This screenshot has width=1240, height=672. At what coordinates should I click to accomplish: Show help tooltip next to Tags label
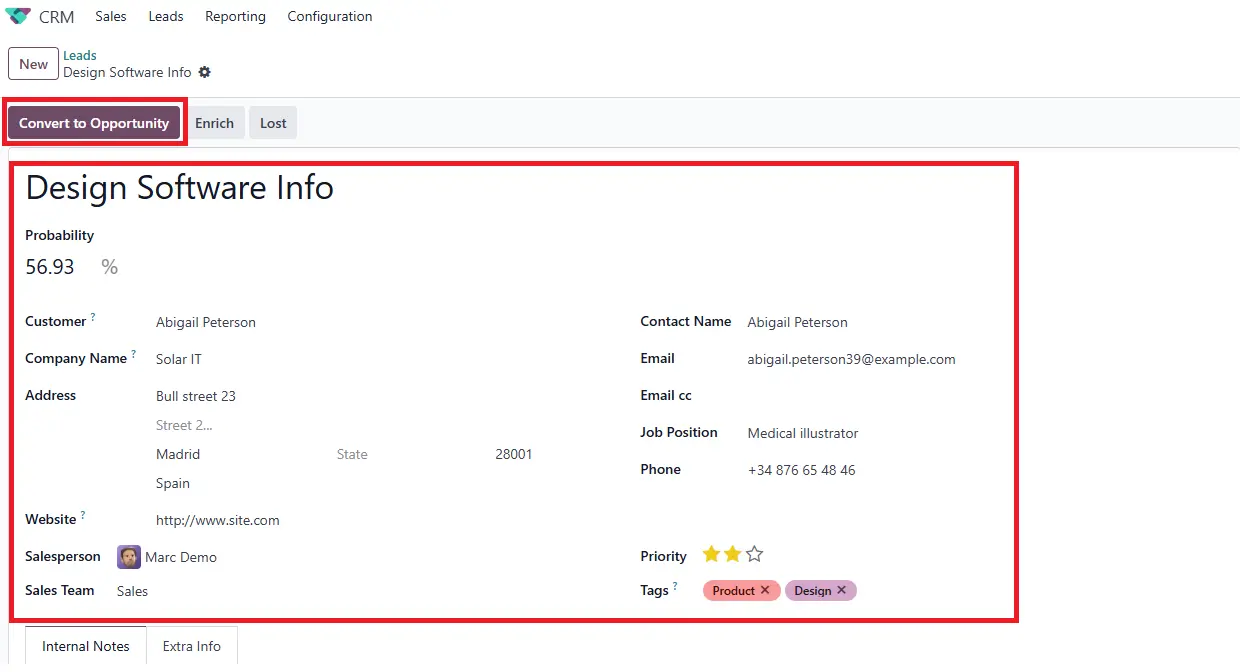pyautogui.click(x=675, y=586)
